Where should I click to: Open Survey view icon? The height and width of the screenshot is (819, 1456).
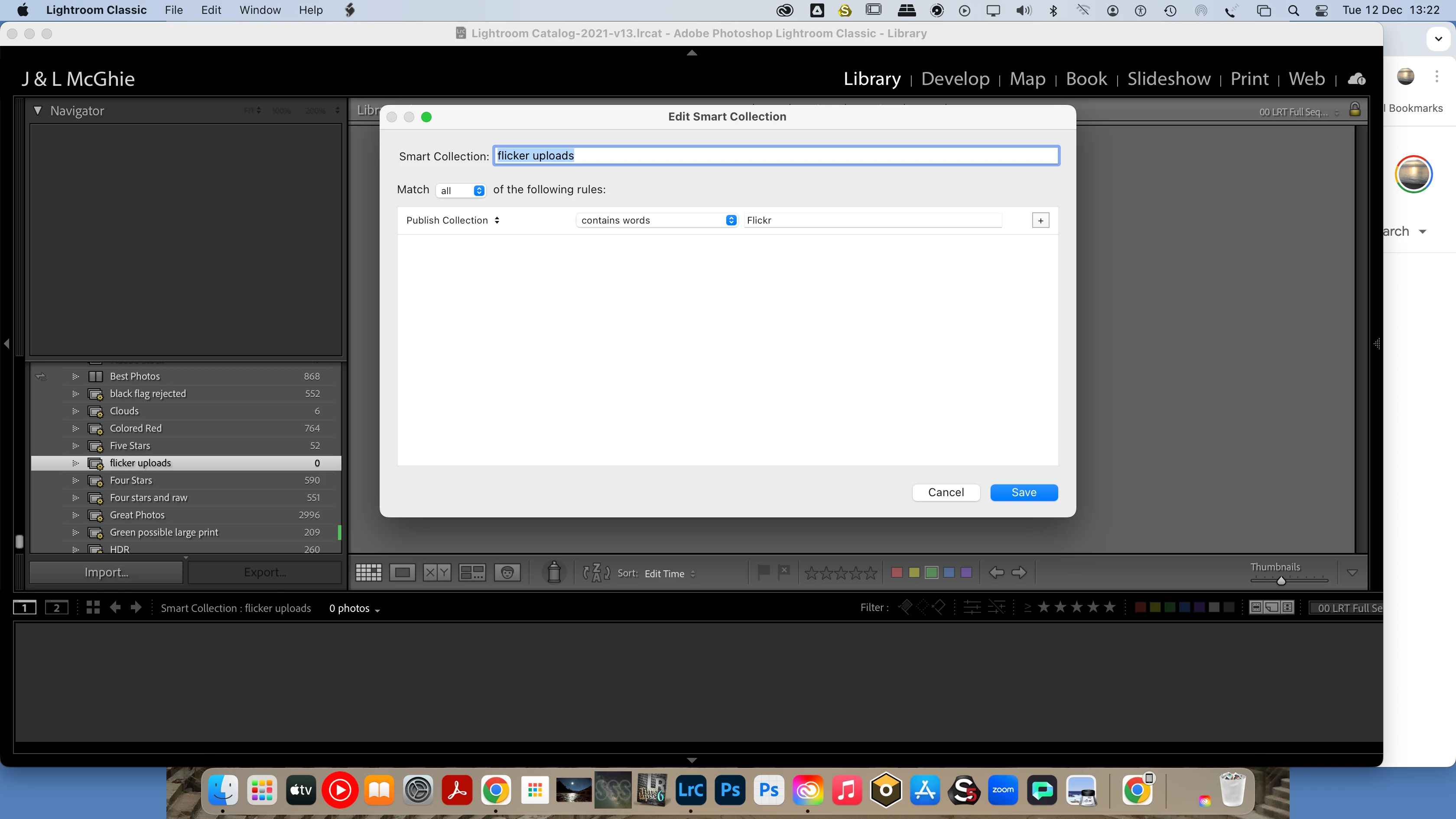[x=472, y=572]
